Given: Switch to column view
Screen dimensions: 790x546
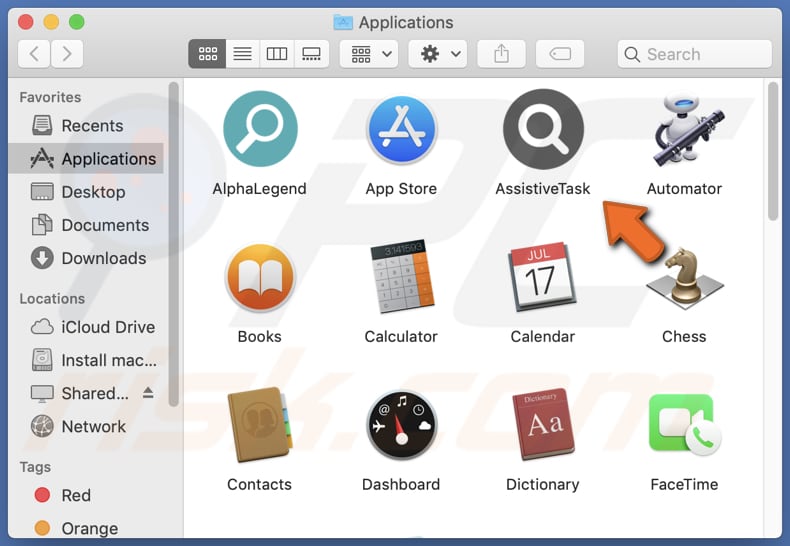Looking at the screenshot, I should tap(277, 54).
